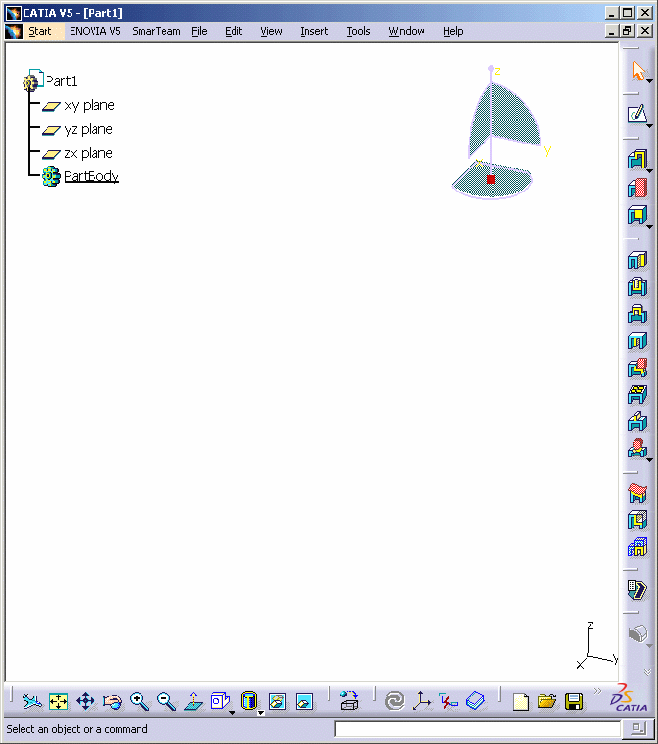Open a file with the folder icon
The height and width of the screenshot is (744, 658).
click(547, 702)
